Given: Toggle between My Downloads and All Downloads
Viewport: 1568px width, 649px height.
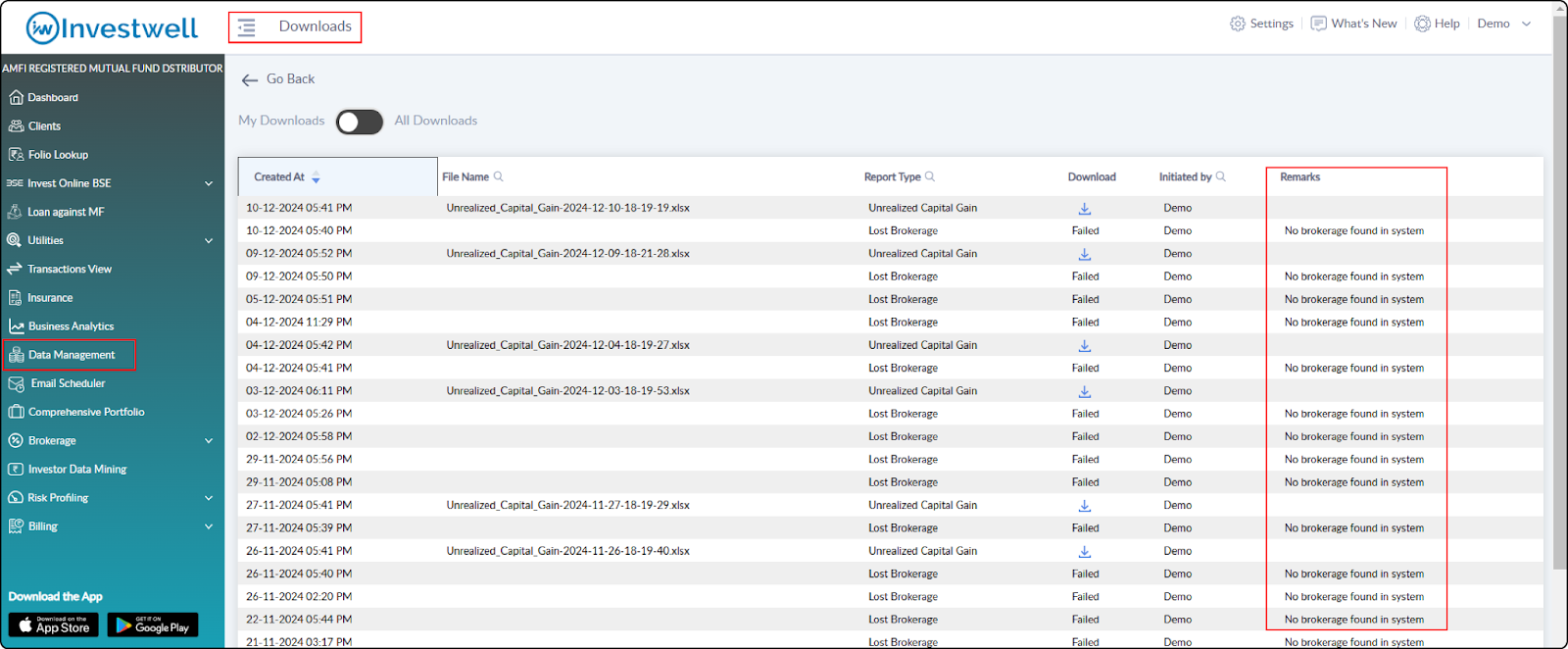Looking at the screenshot, I should pyautogui.click(x=359, y=122).
